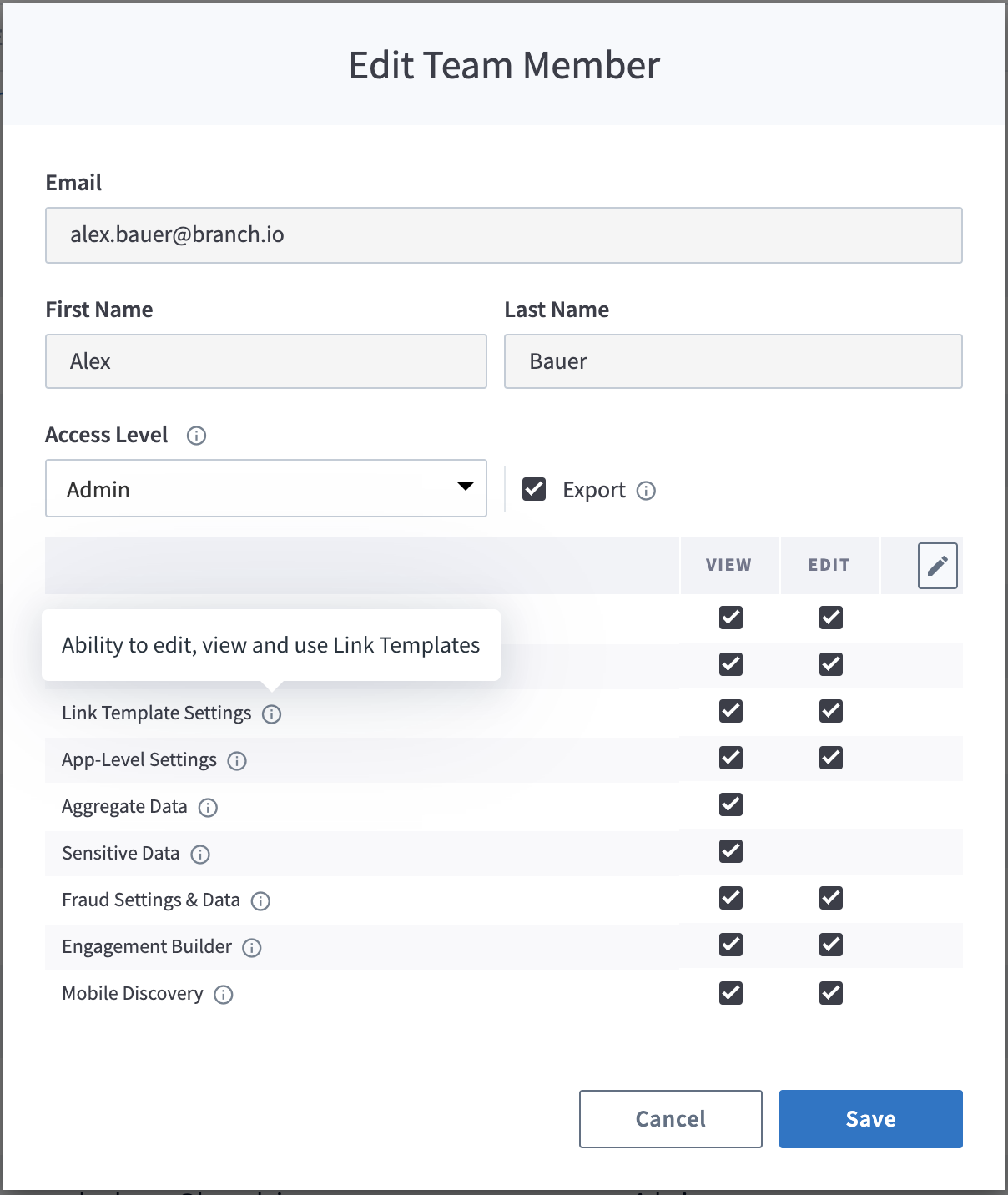Screen dimensions: 1008x1195
Task: Toggle View checkbox for Link Template Settings
Action: tap(731, 711)
